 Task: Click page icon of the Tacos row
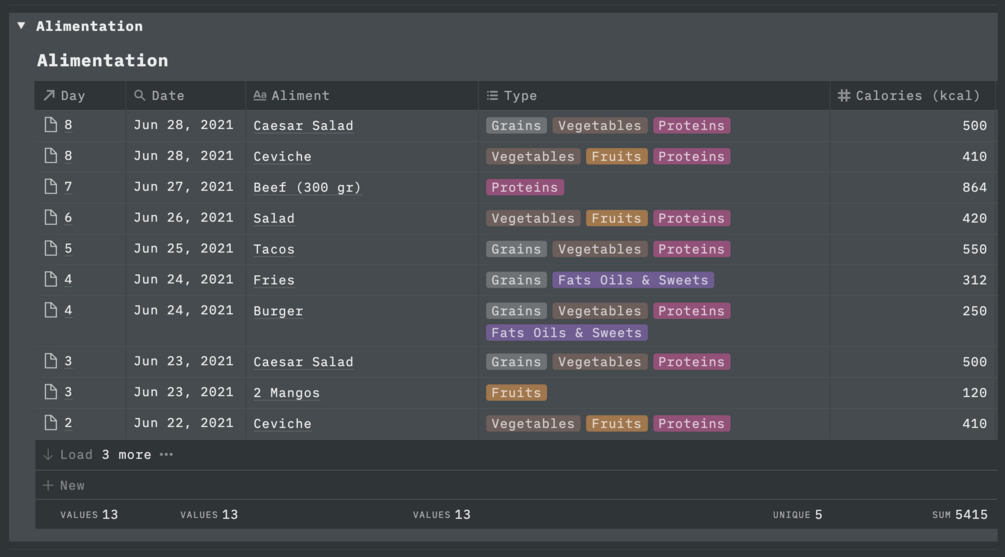[51, 249]
